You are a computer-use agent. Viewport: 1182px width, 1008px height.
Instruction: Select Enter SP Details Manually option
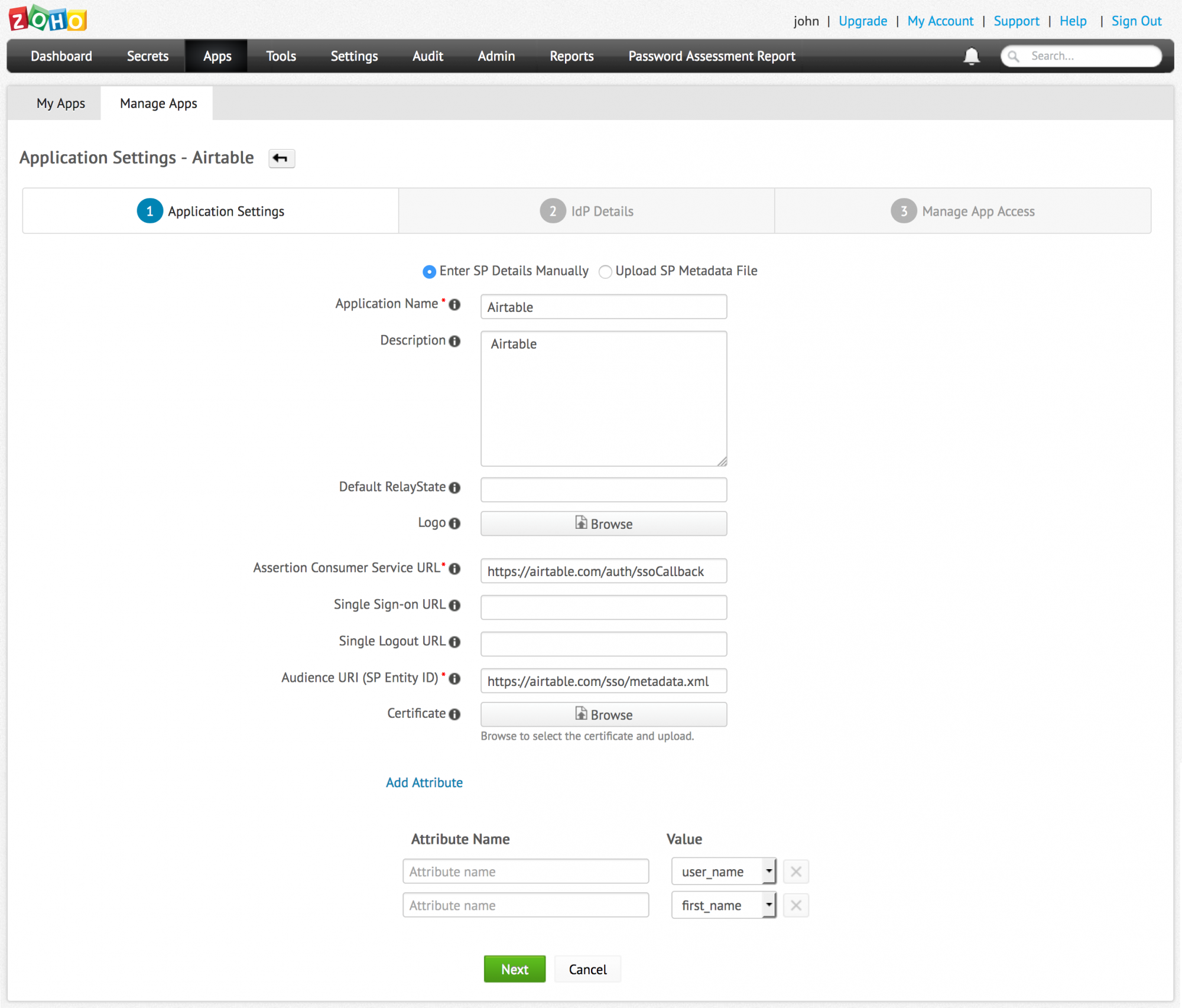[429, 272]
